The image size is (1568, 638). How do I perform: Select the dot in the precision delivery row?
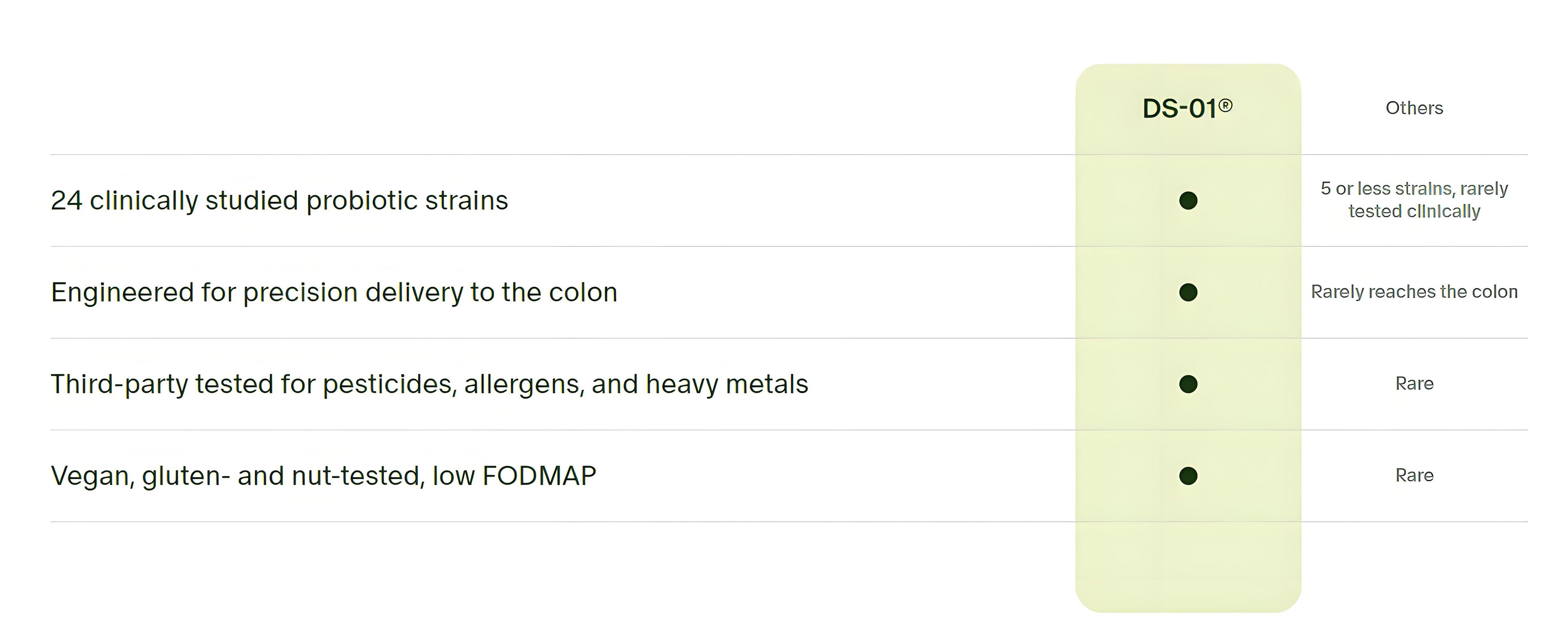[x=1188, y=292]
